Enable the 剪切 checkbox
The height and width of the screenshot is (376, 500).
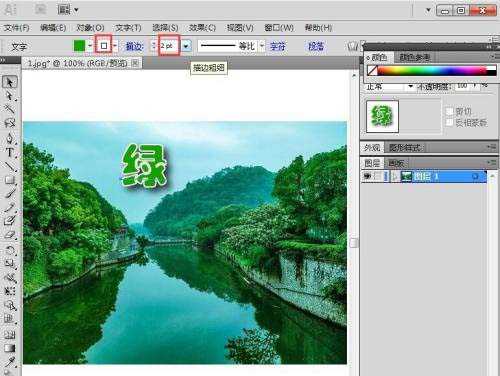tap(449, 111)
